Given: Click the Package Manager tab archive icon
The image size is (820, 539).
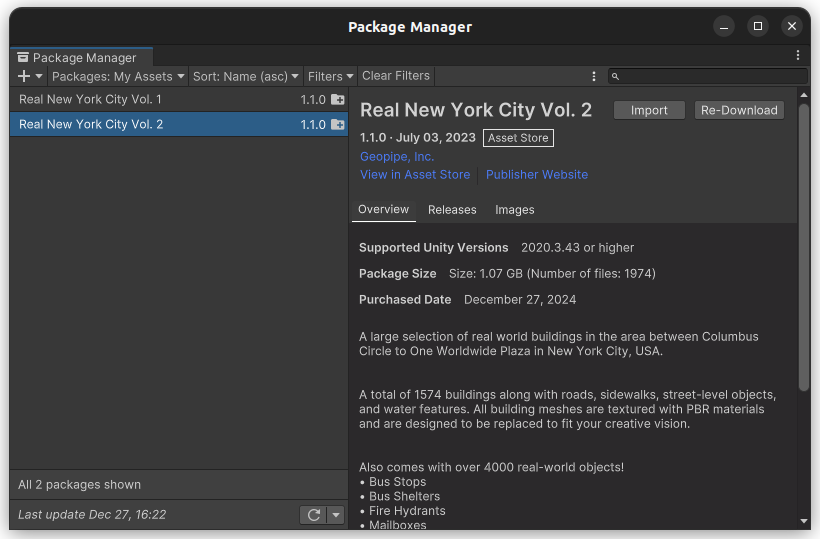Looking at the screenshot, I should tap(23, 57).
